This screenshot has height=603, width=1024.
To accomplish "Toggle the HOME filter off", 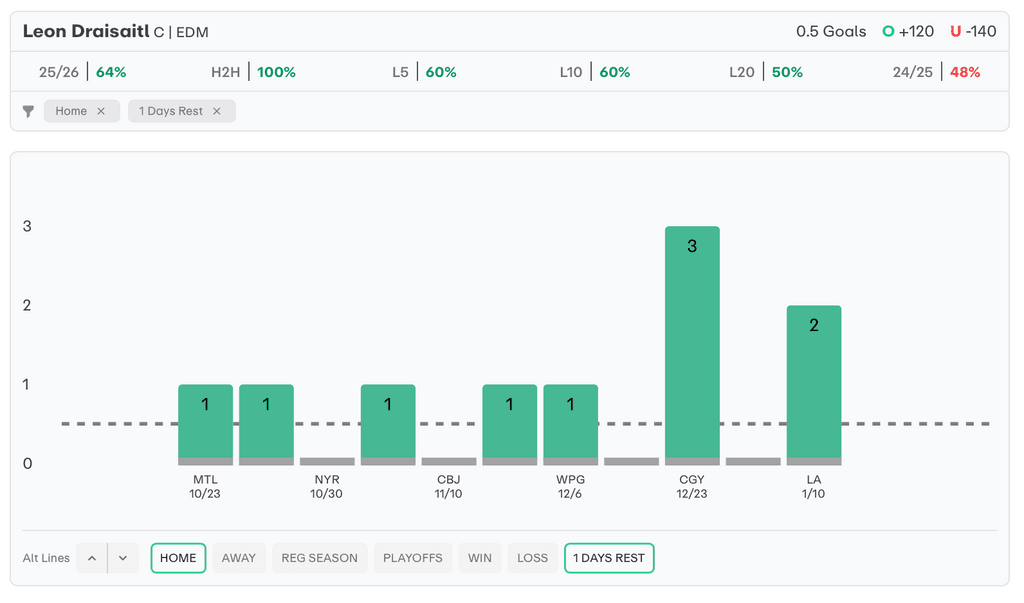I will [178, 558].
